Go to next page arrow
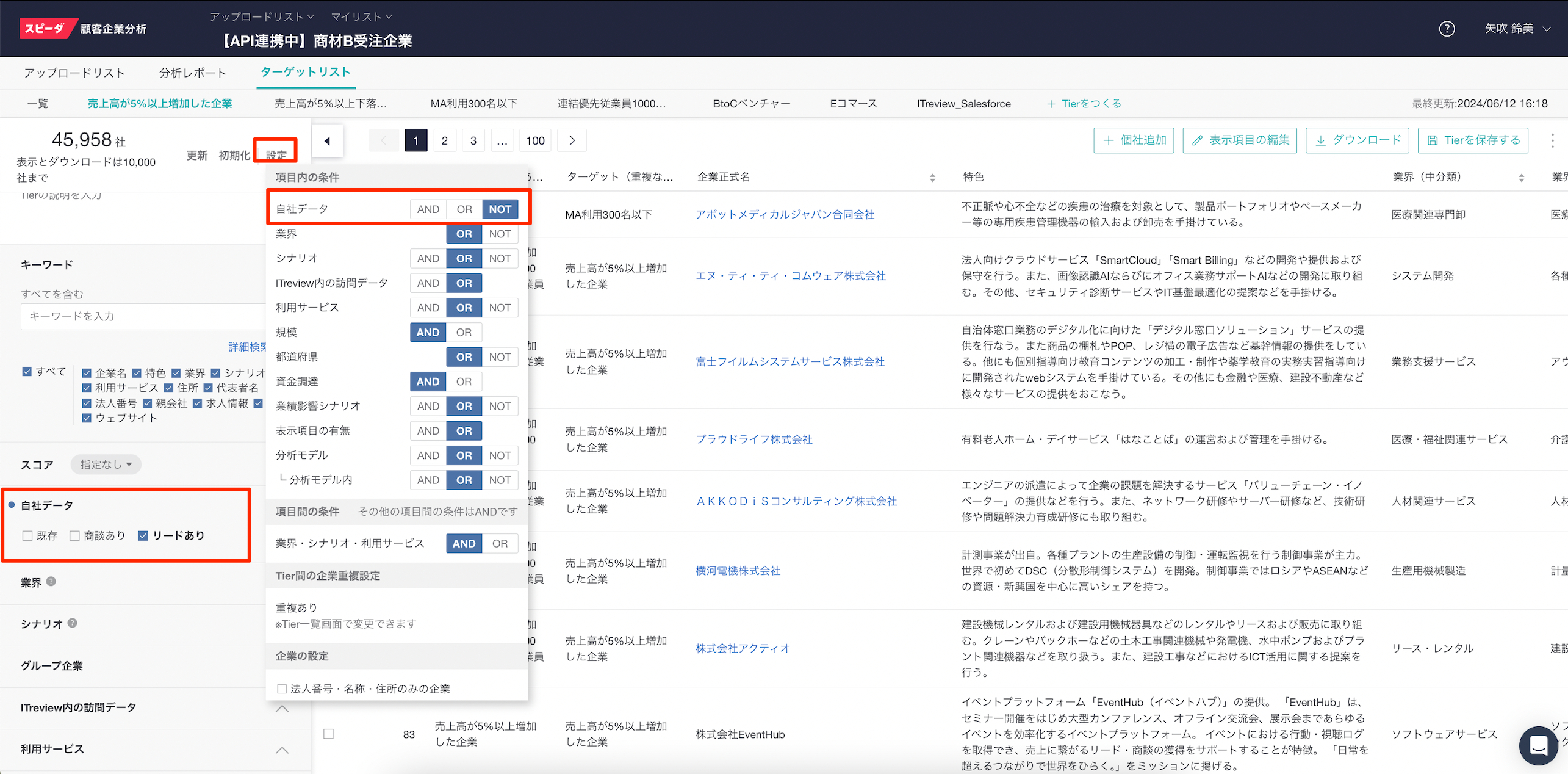 572,140
